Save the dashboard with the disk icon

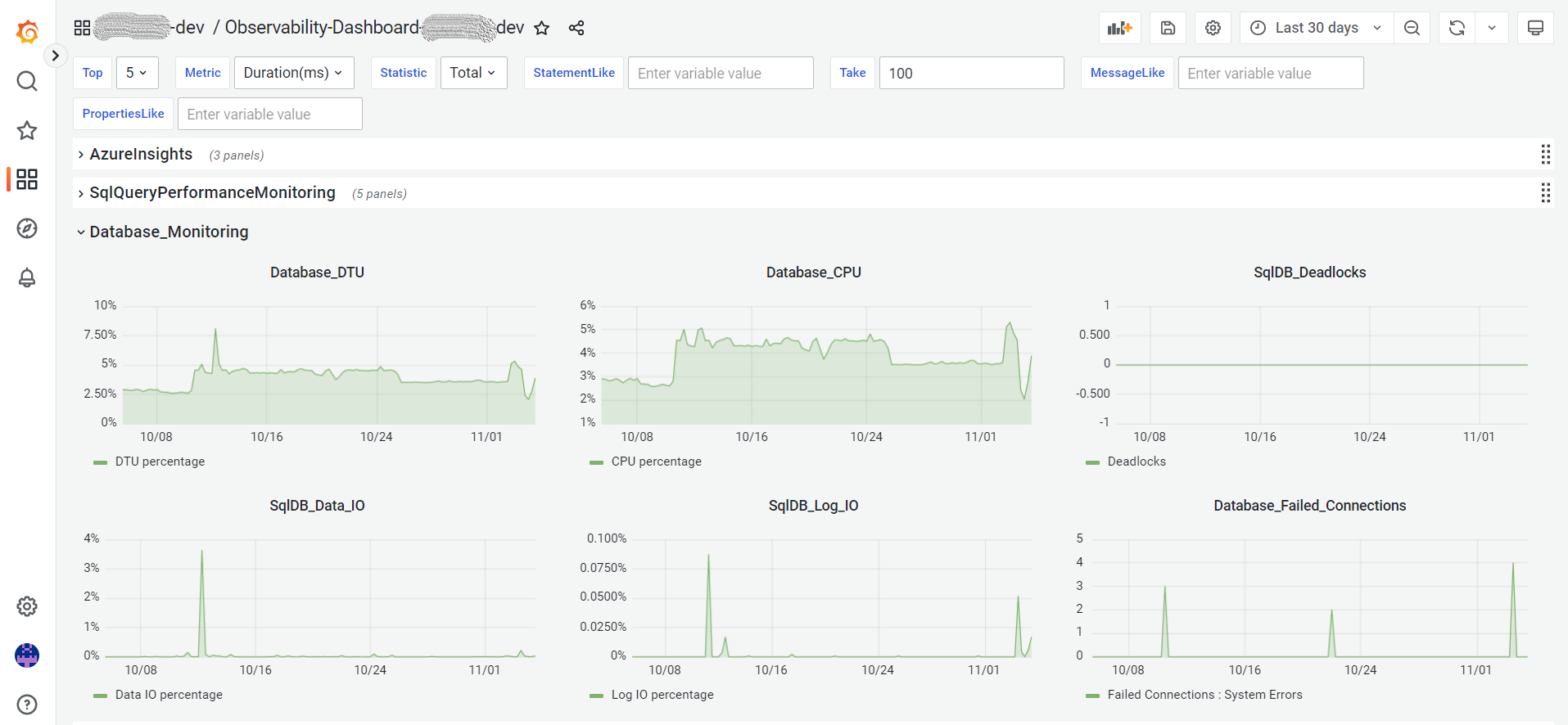coord(1168,28)
